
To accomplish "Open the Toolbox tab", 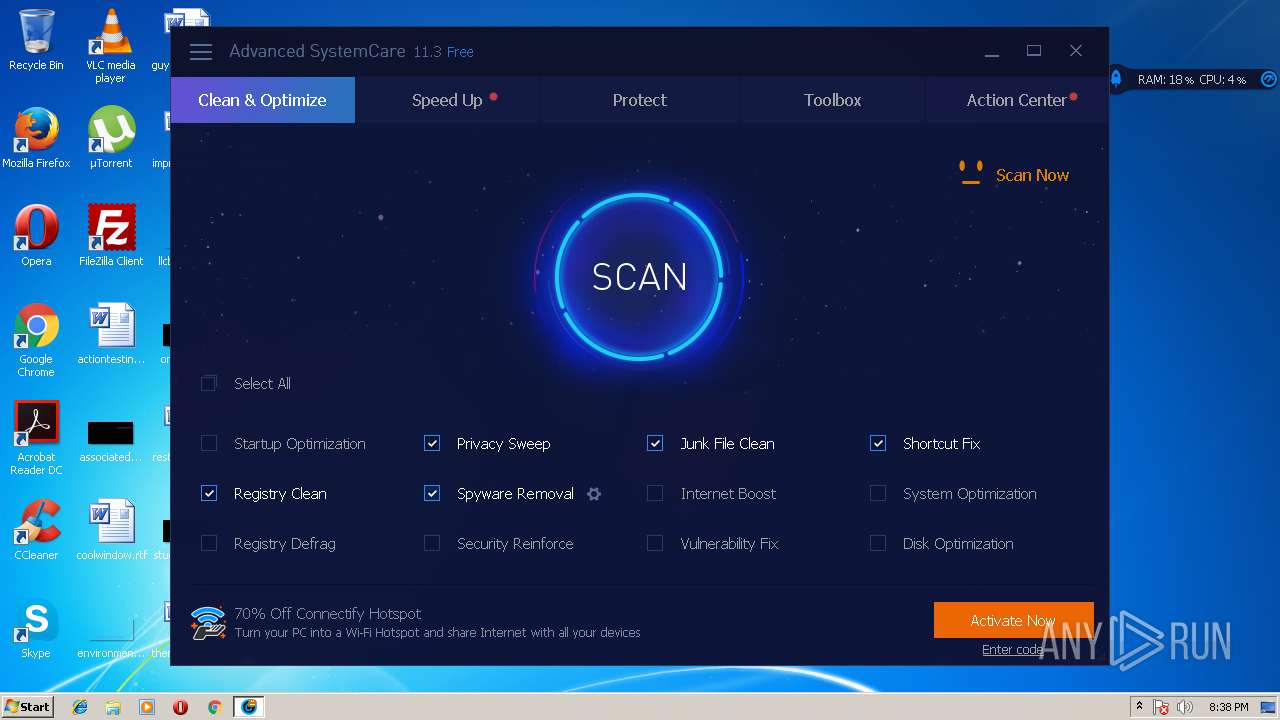I will coord(832,100).
